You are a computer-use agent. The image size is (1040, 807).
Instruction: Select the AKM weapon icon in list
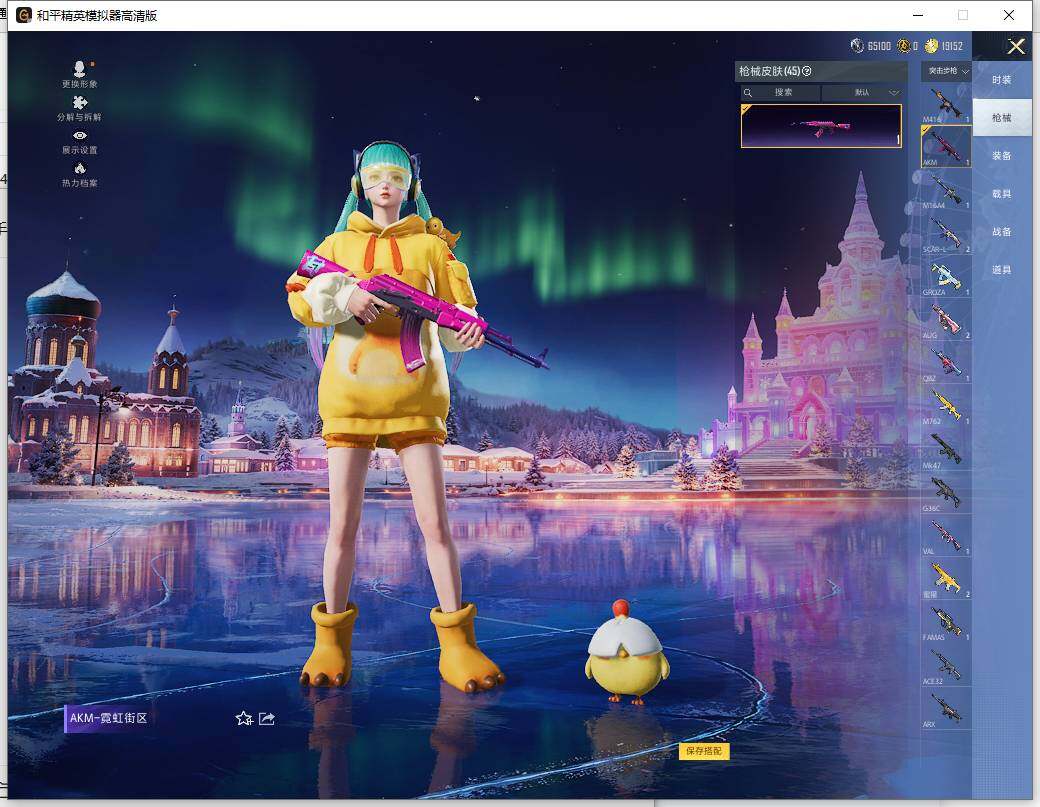point(946,147)
